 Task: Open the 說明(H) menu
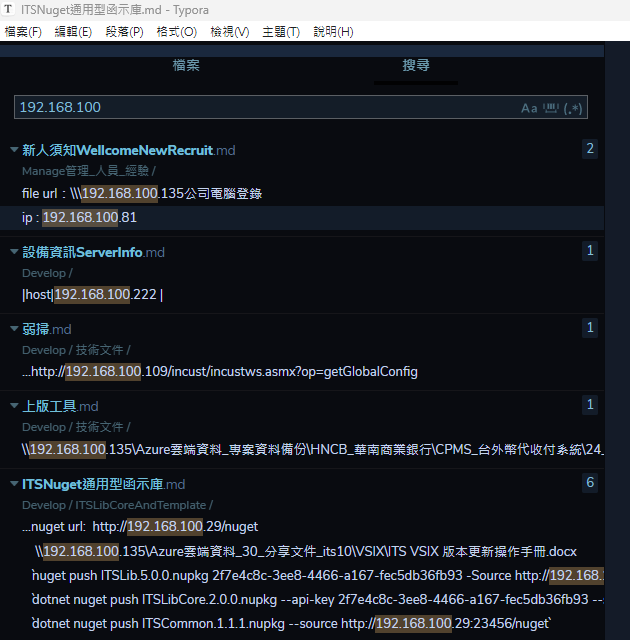click(x=333, y=32)
